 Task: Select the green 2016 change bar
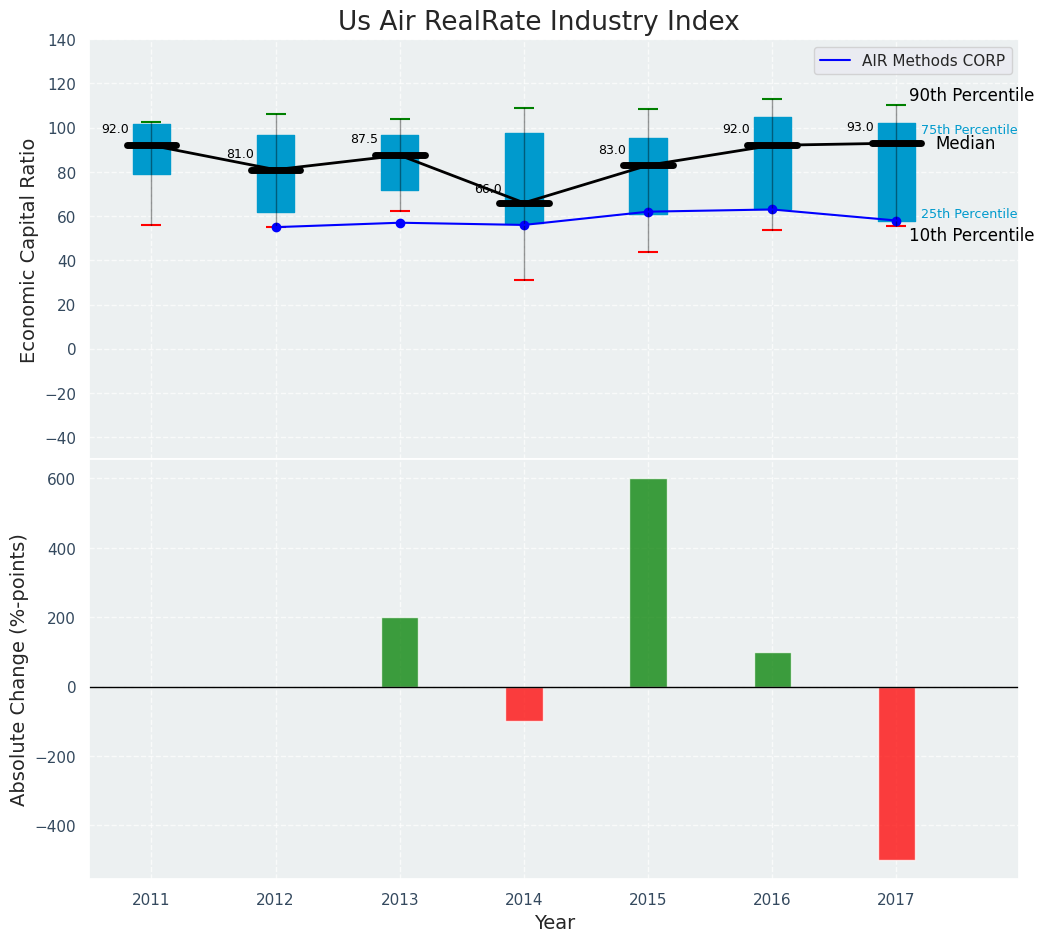[772, 669]
